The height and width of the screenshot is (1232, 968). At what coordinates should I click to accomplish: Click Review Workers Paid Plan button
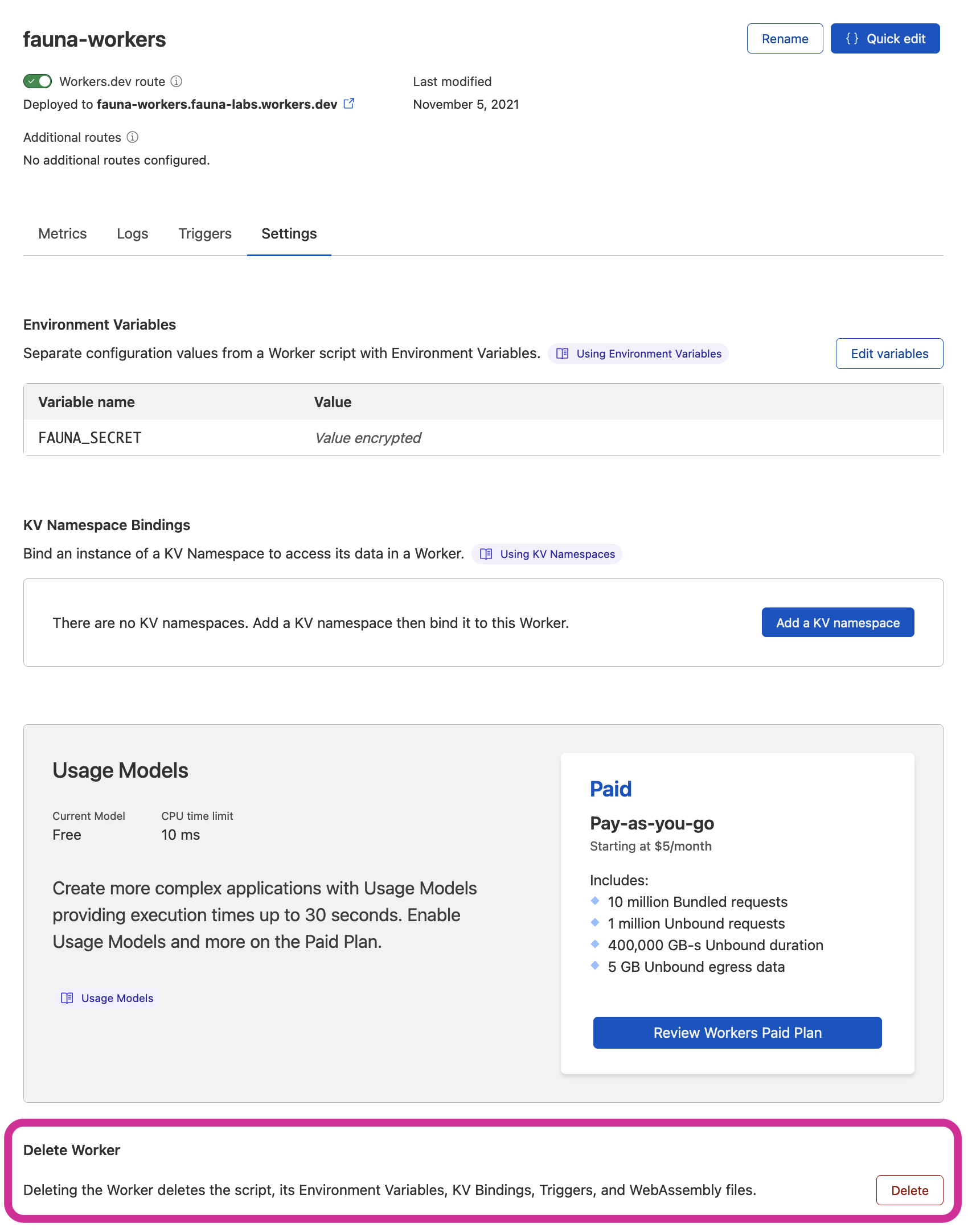point(737,1033)
